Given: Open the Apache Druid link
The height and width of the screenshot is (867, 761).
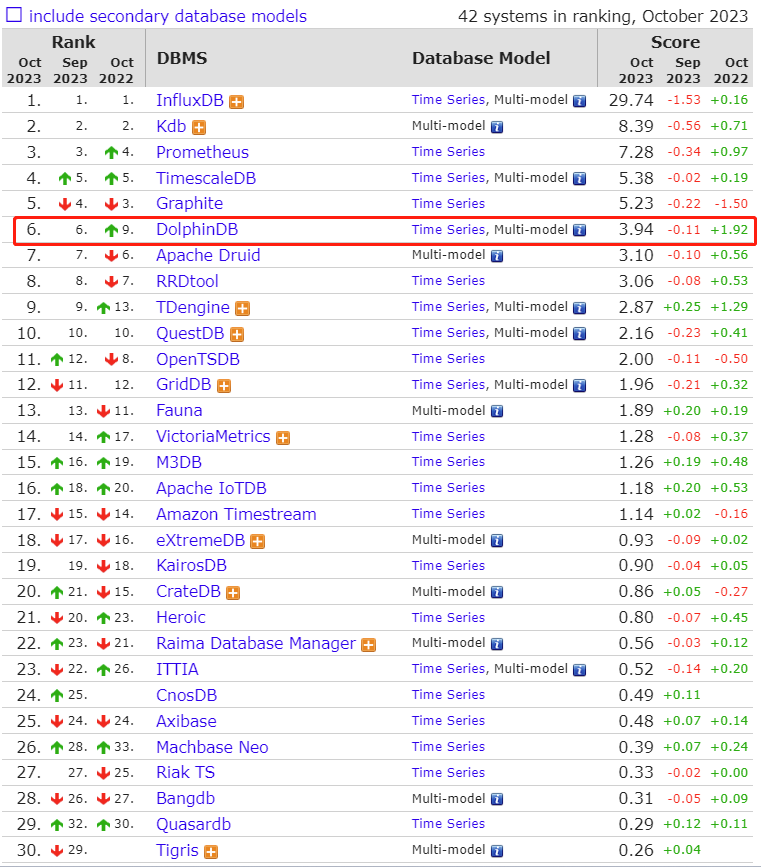Looking at the screenshot, I should pos(208,255).
